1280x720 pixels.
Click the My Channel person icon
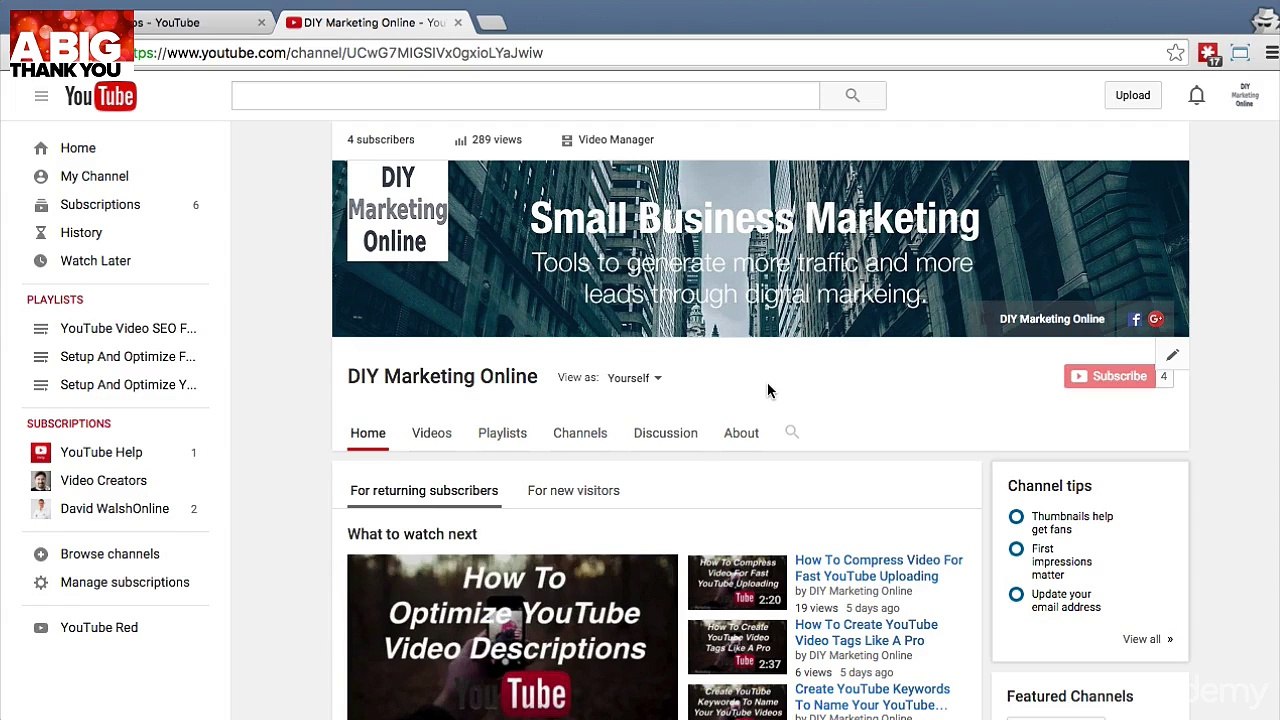click(41, 176)
